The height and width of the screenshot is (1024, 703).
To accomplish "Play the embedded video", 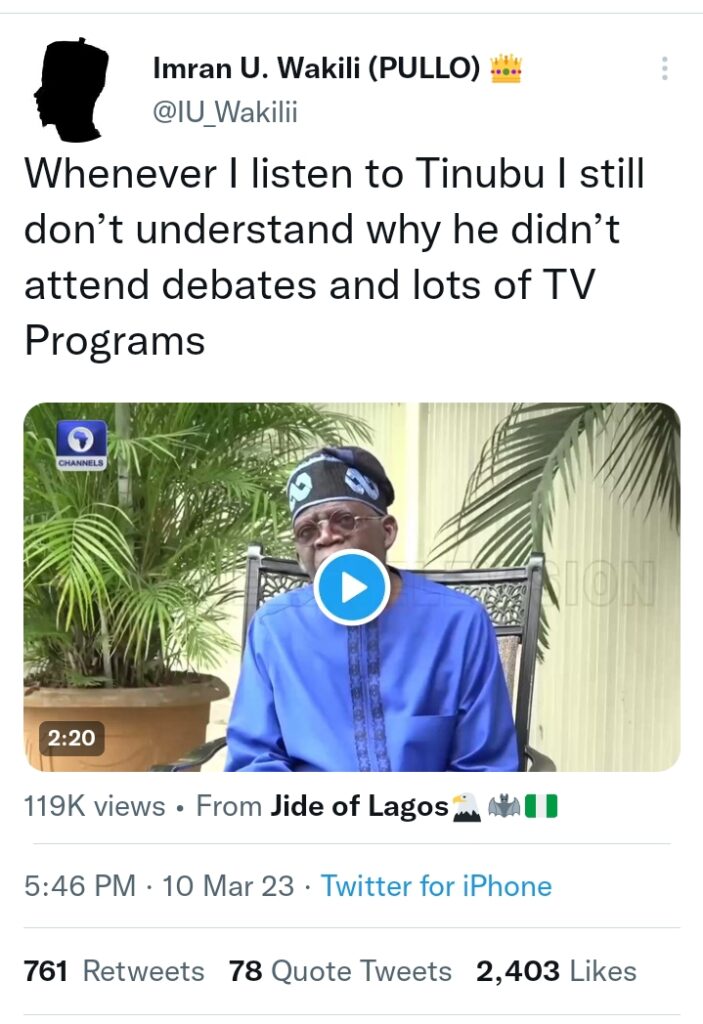I will tap(352, 588).
